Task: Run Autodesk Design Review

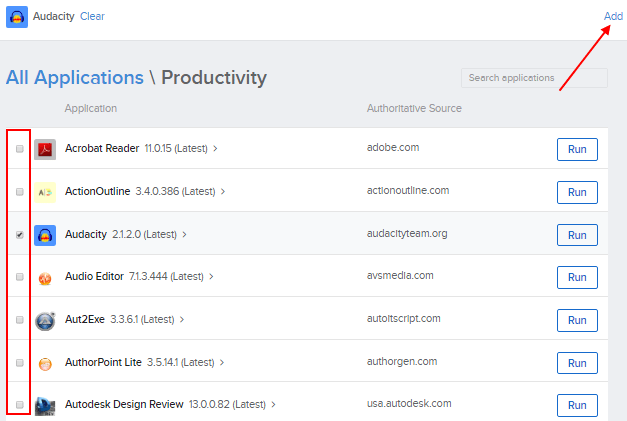Action: 577,405
